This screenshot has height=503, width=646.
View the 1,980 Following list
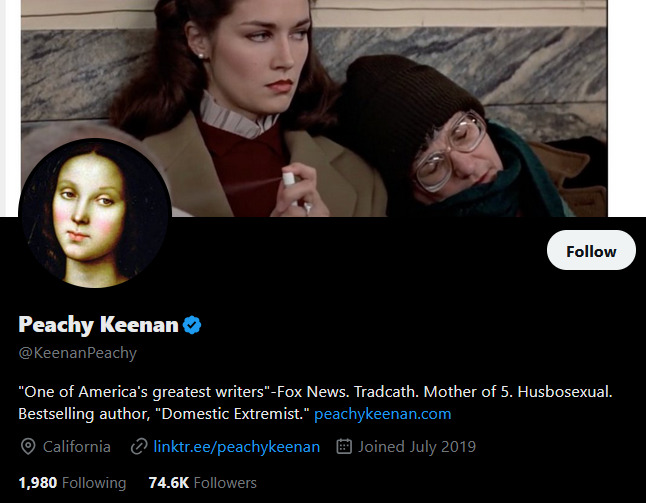(x=72, y=482)
